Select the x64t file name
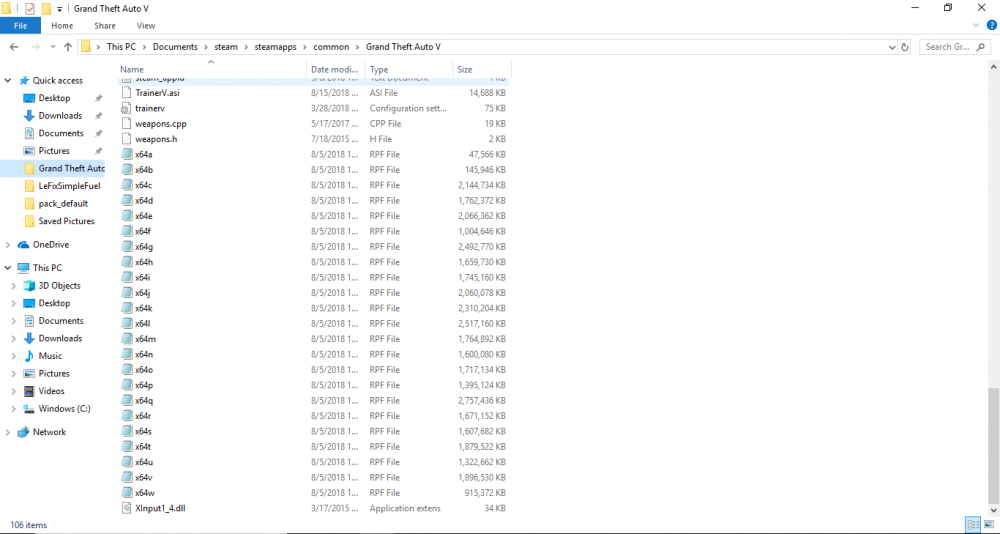 point(143,447)
